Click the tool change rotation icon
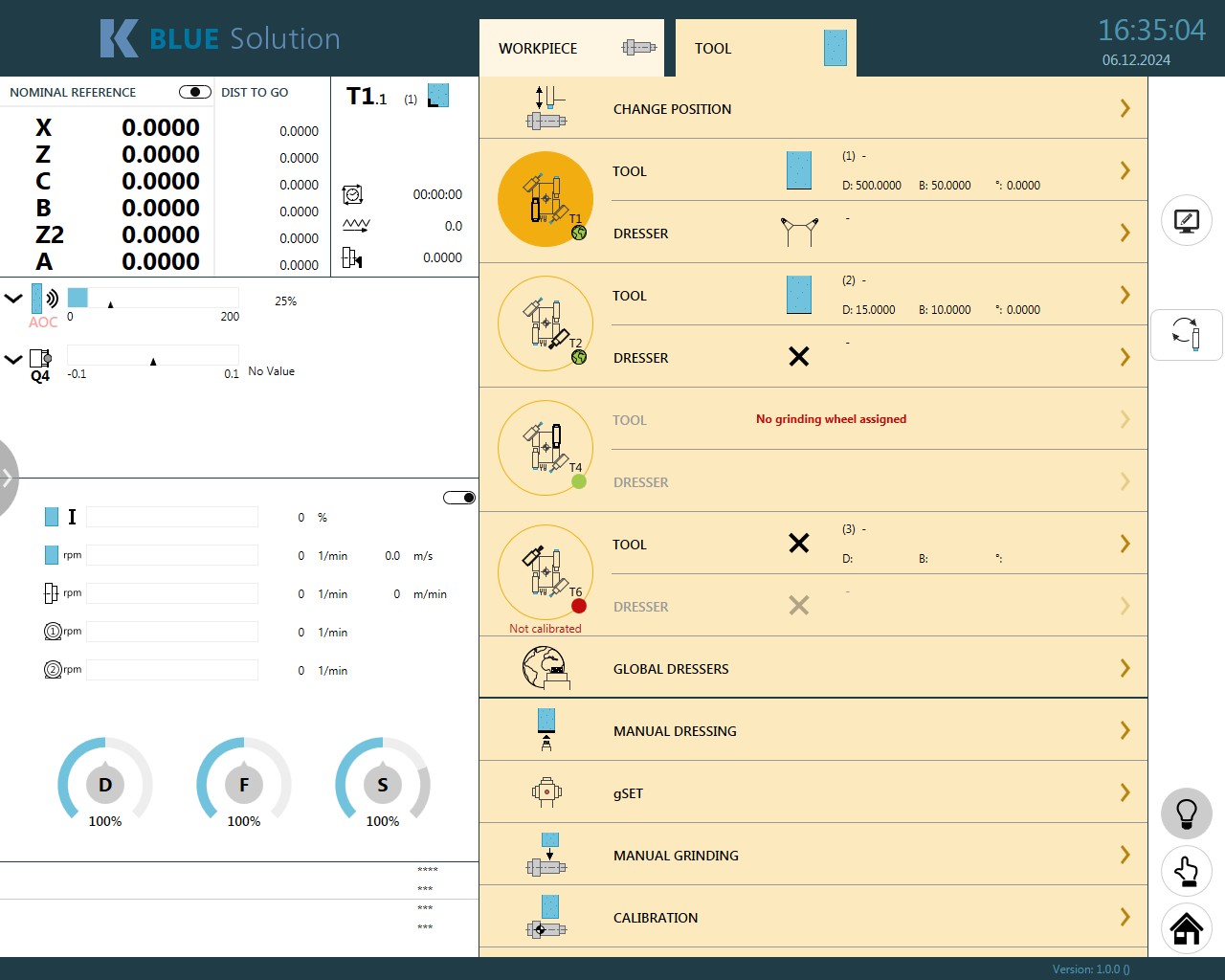The height and width of the screenshot is (980, 1225). tap(1187, 335)
